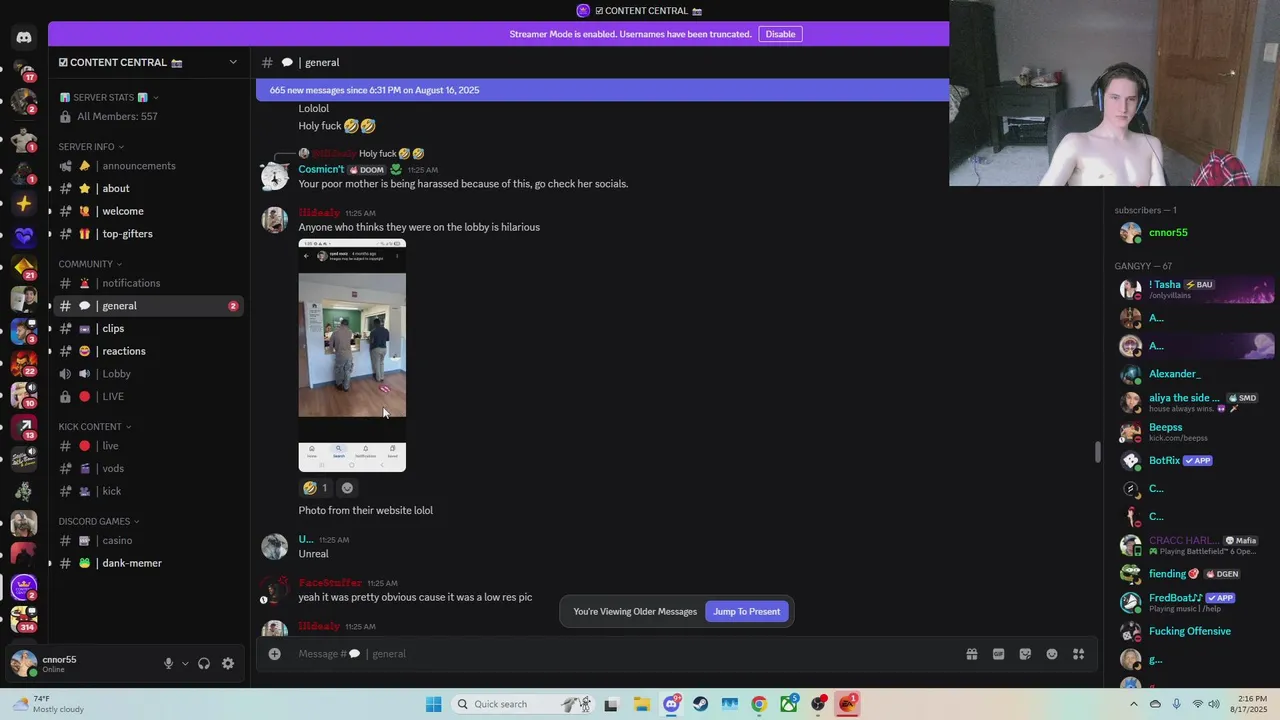Open the GIF picker
Viewport: 1280px width, 720px height.
[x=998, y=654]
